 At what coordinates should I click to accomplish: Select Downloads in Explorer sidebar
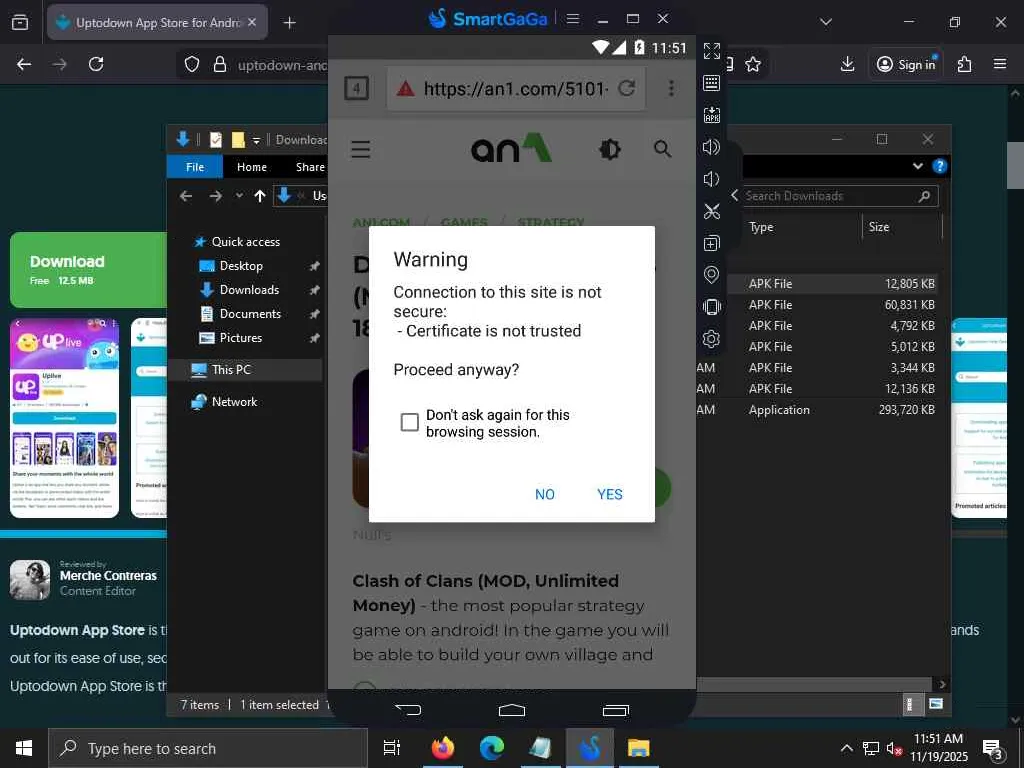(249, 290)
